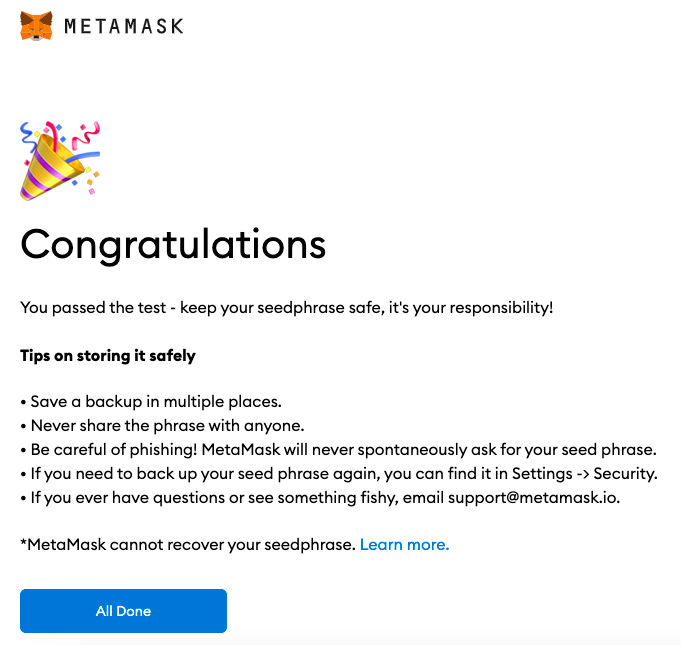Click the 'Settings -> Security' text
The width and height of the screenshot is (681, 645).
click(x=585, y=473)
